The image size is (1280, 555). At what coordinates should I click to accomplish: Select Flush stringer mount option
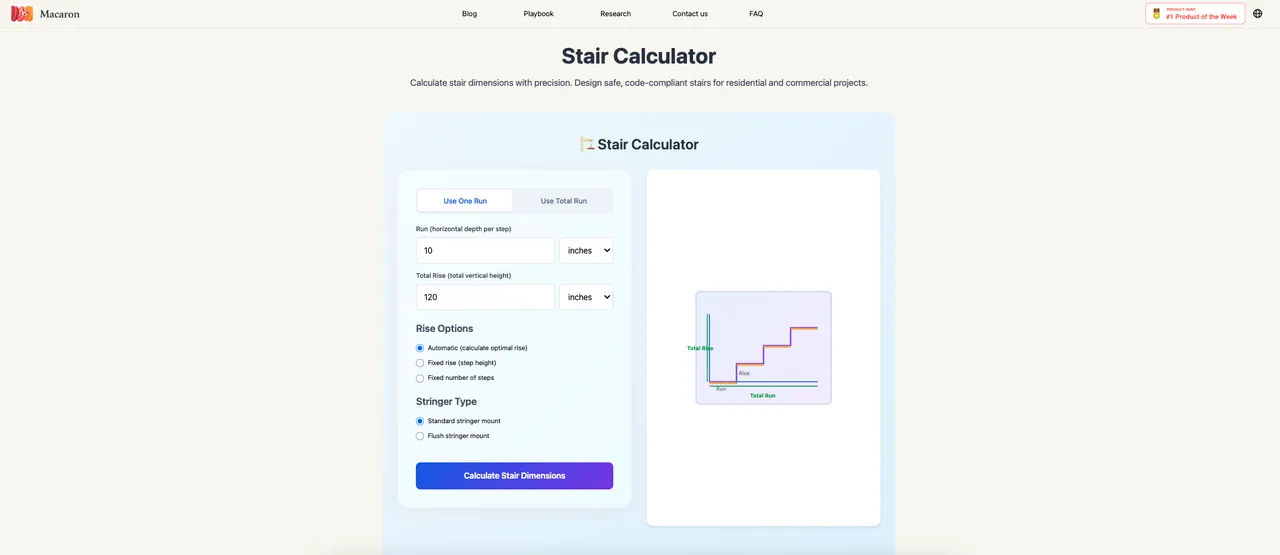pos(420,436)
